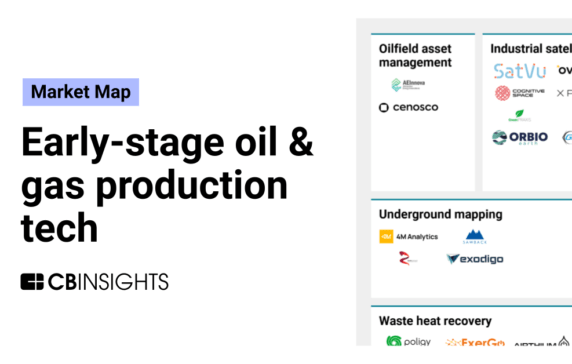572x364 pixels.
Task: Select the cenosco logo
Action: [409, 107]
